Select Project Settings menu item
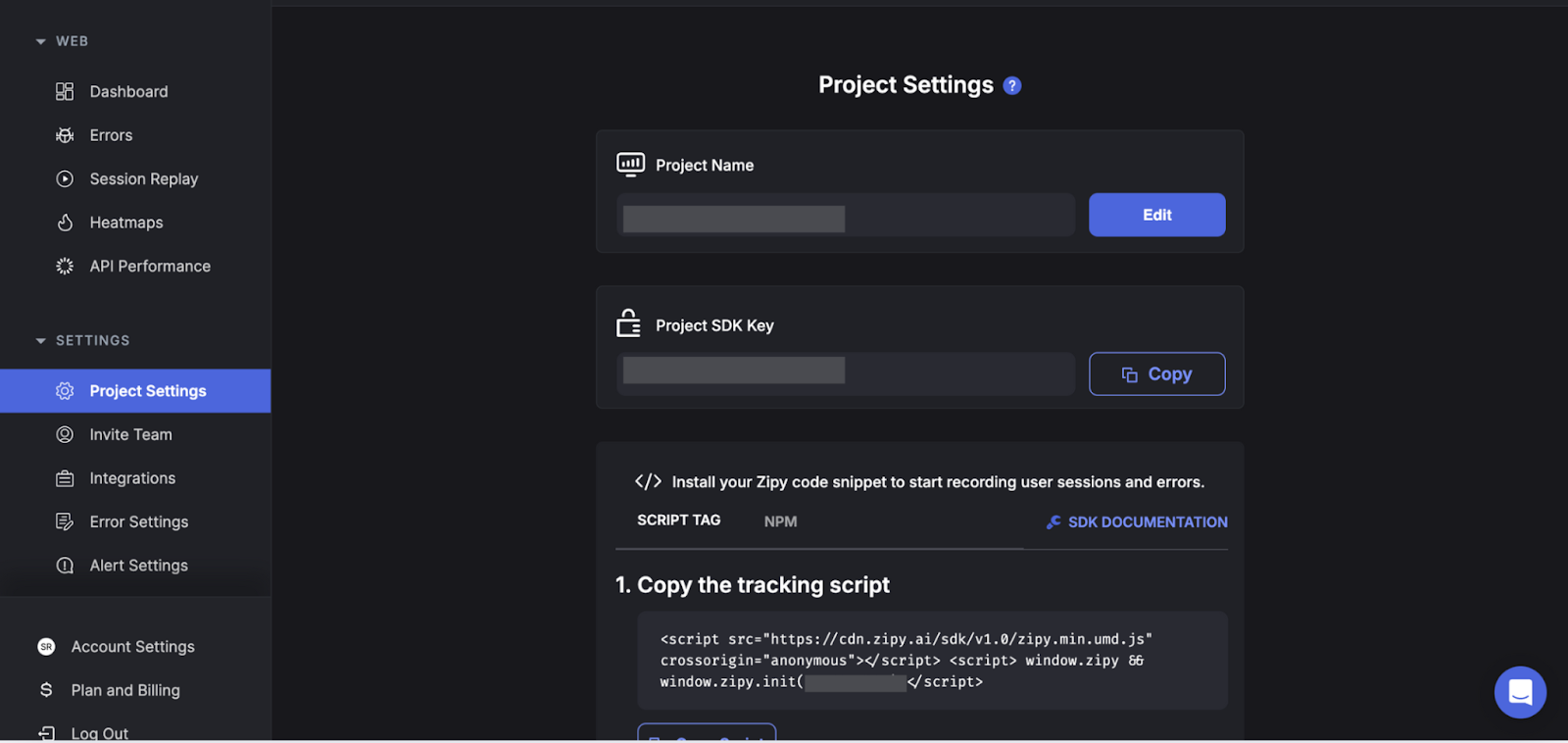 tap(135, 391)
